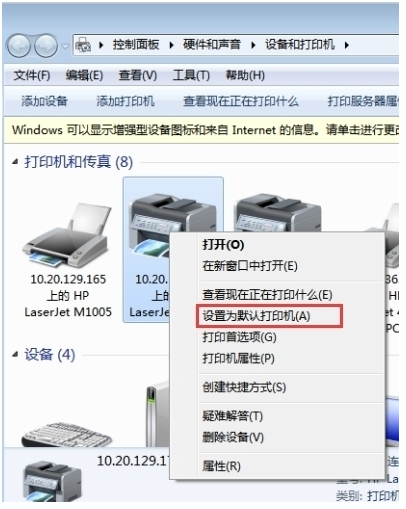Screen dimensions: 406x509
Task: Open the recent pages dropdown beside the Forward arrow
Action: (x=65, y=46)
